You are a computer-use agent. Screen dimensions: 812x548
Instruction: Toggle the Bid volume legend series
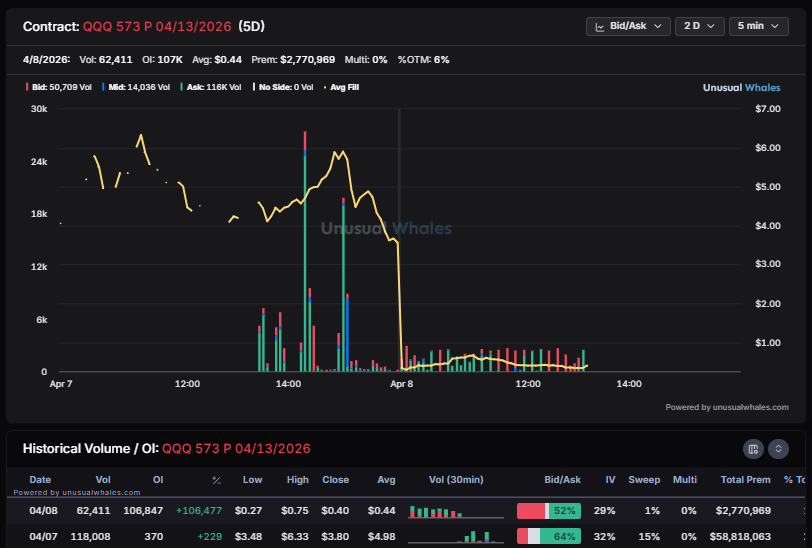(59, 87)
